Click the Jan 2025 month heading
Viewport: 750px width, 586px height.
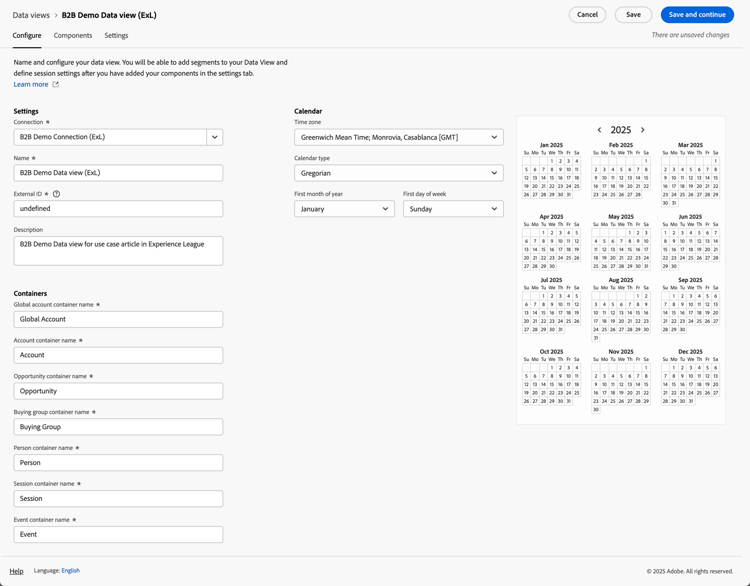click(551, 145)
